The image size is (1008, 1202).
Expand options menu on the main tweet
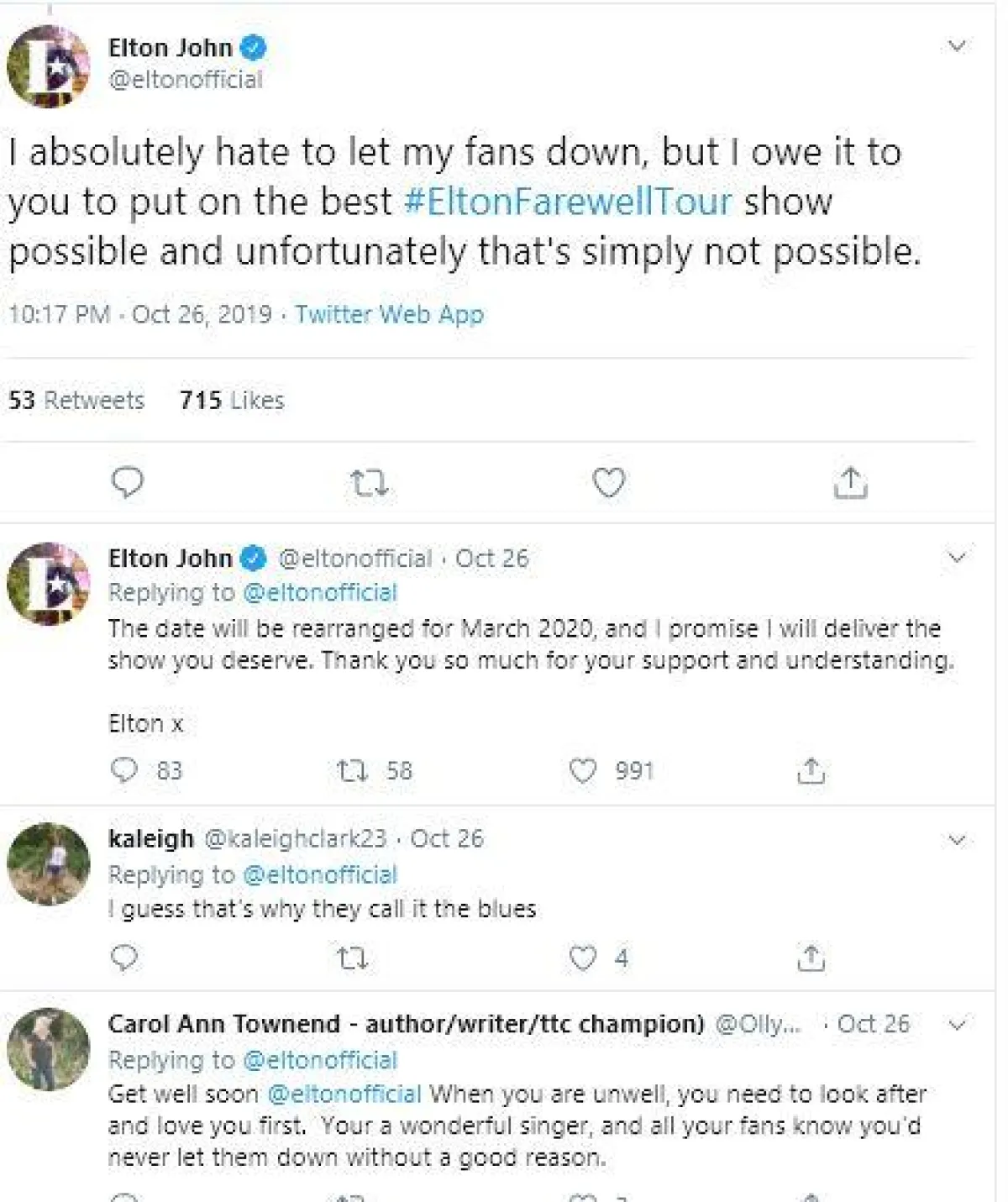[957, 46]
